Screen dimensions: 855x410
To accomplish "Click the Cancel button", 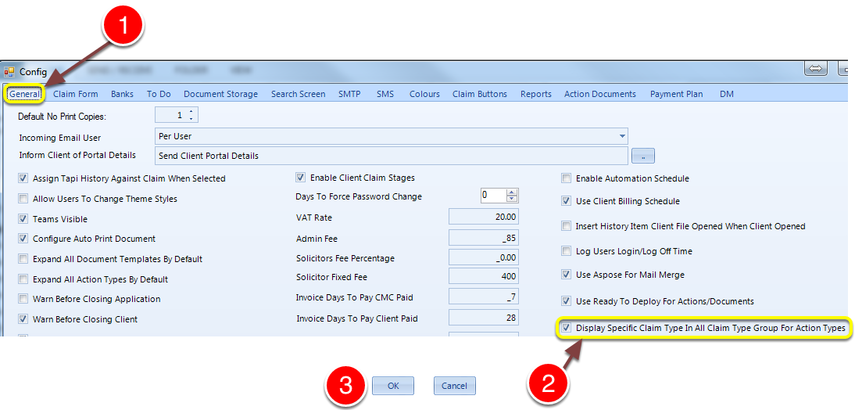I will [454, 385].
